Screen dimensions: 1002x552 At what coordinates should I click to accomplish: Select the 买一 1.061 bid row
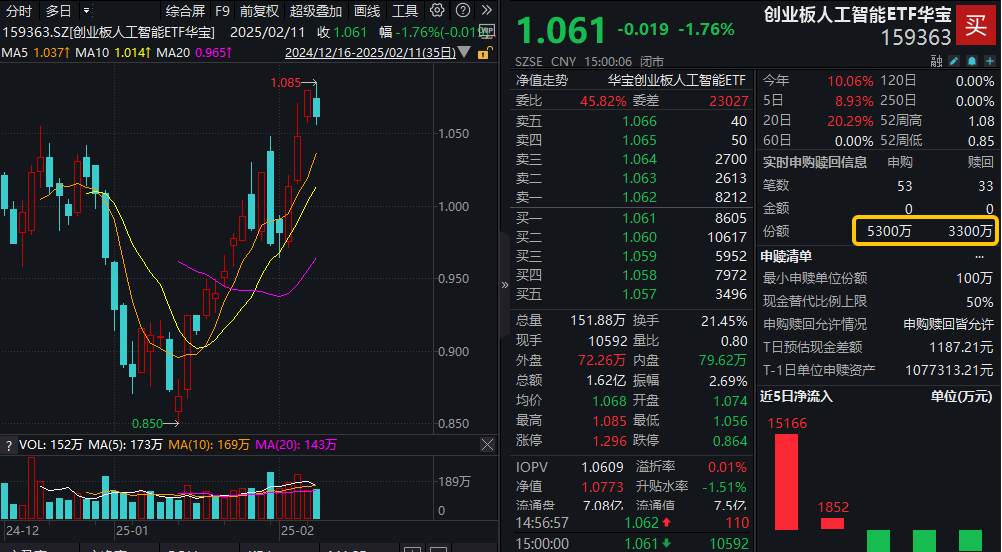pyautogui.click(x=631, y=218)
